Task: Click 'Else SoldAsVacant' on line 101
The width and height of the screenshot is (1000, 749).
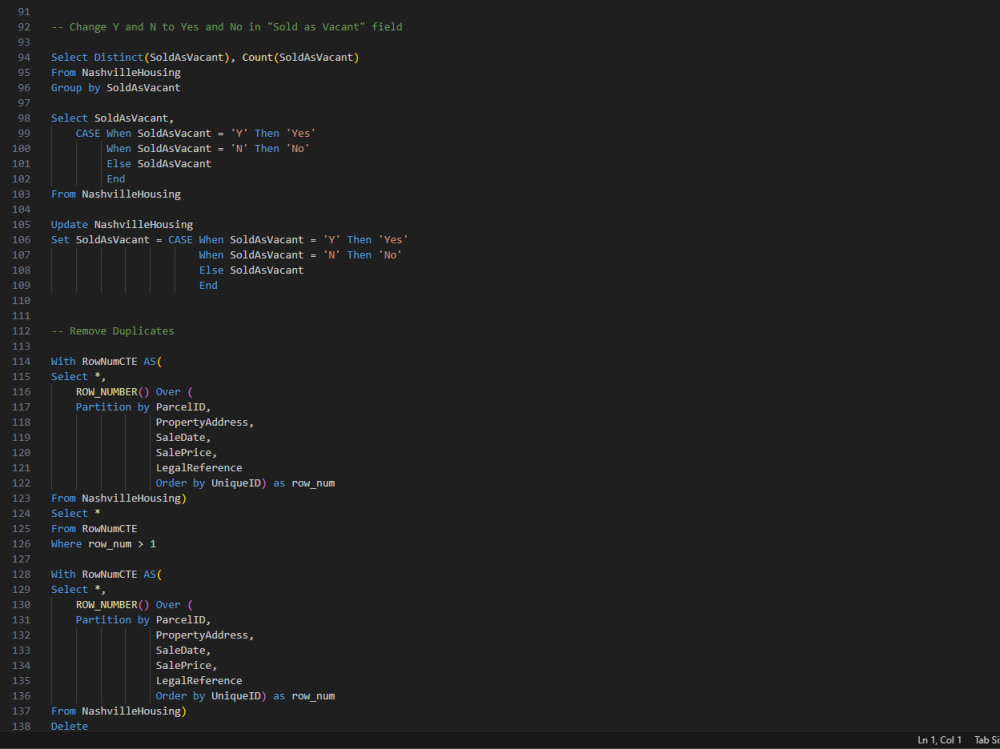Action: point(159,164)
